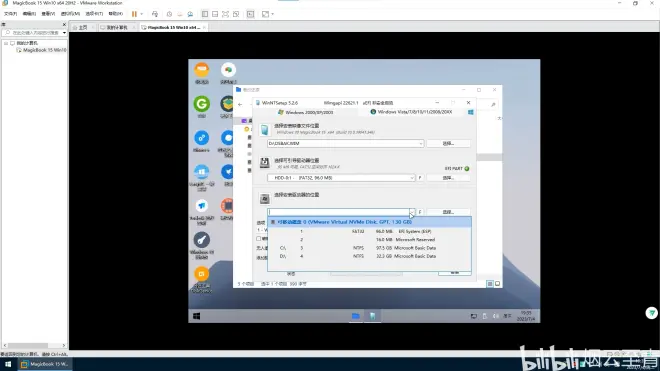
Task: Toggle the thumbnail bar toolbar icon
Action: click(215, 14)
